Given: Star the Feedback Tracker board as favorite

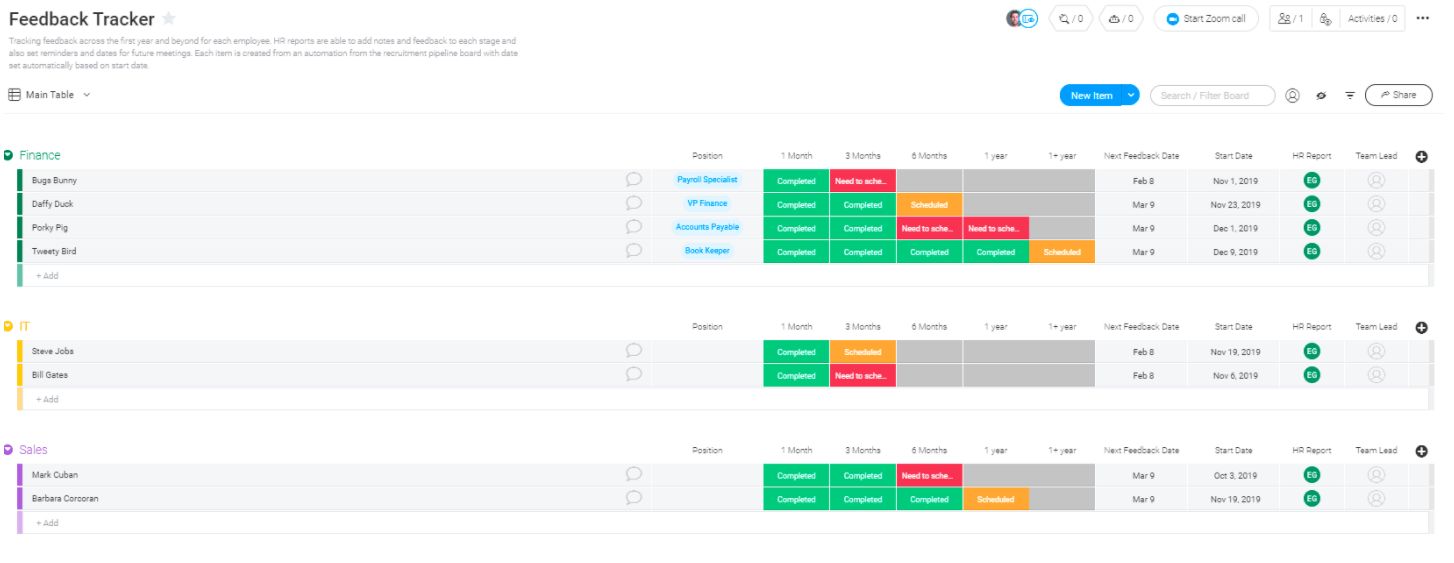Looking at the screenshot, I should [169, 19].
